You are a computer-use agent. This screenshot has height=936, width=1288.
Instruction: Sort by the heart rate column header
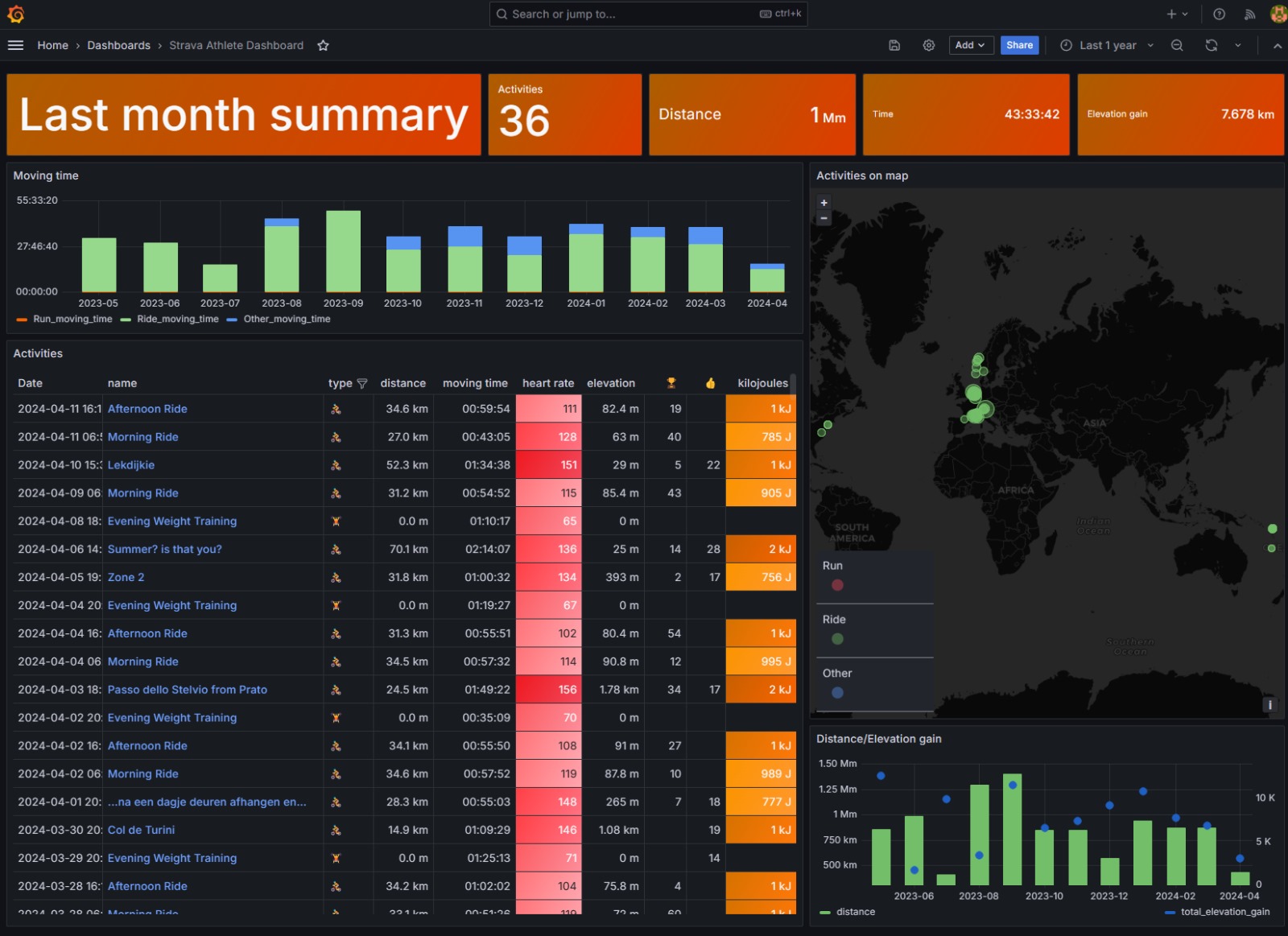[548, 383]
